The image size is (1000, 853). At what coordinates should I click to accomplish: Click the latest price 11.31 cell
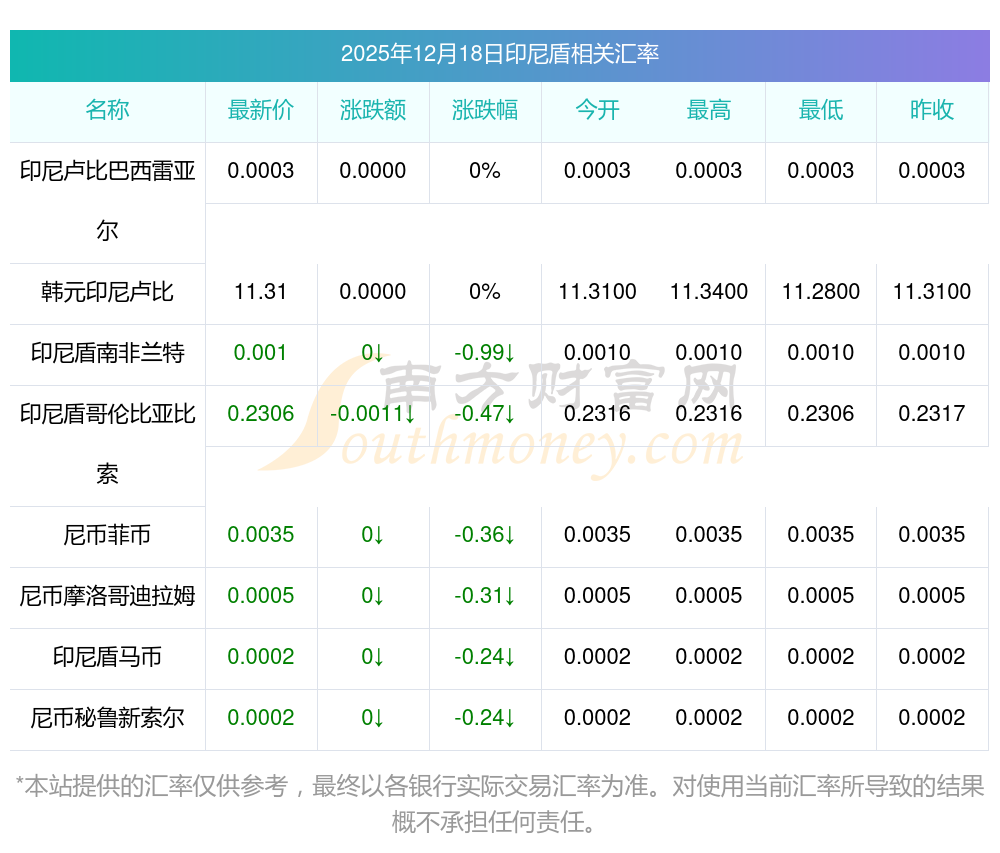coord(261,292)
